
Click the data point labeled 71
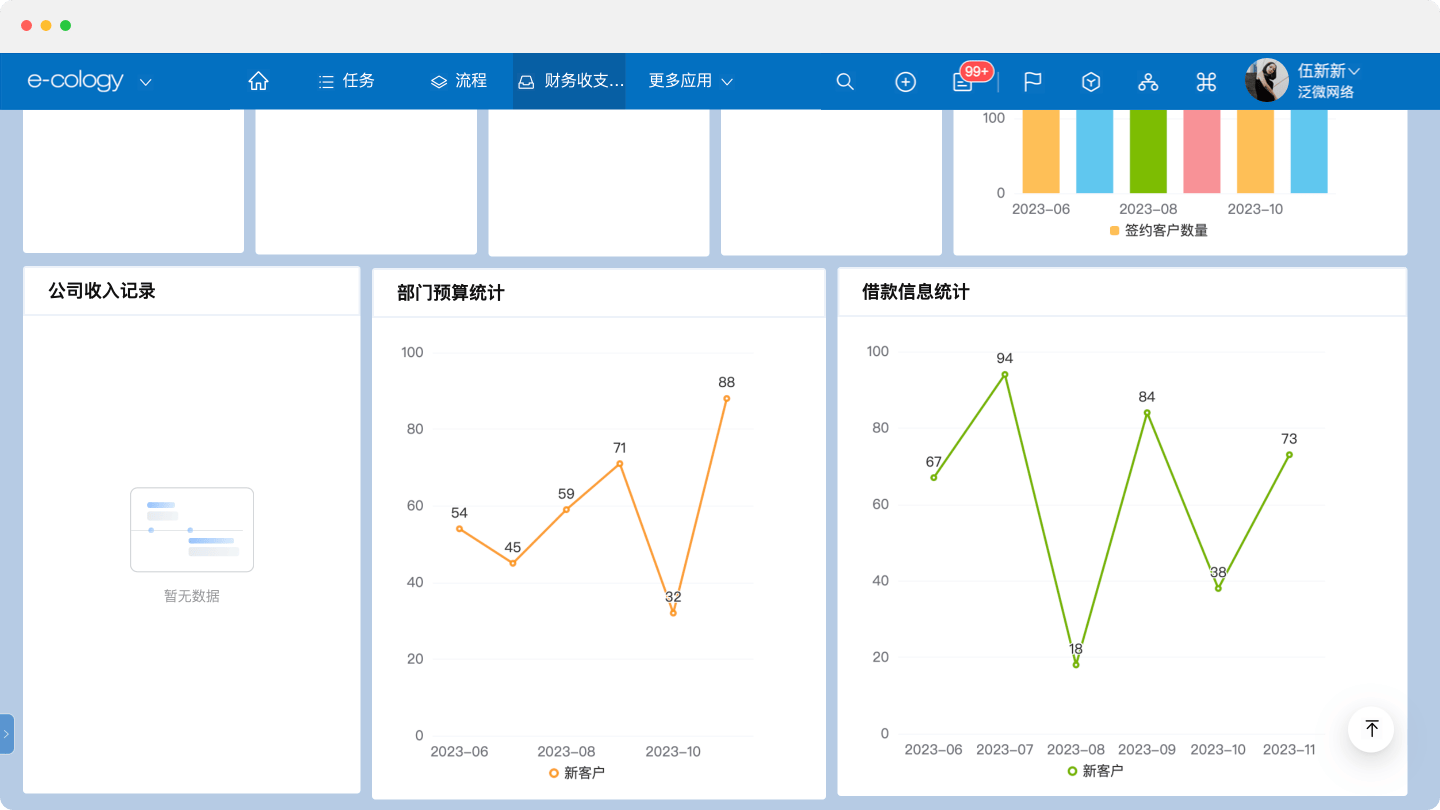[620, 464]
